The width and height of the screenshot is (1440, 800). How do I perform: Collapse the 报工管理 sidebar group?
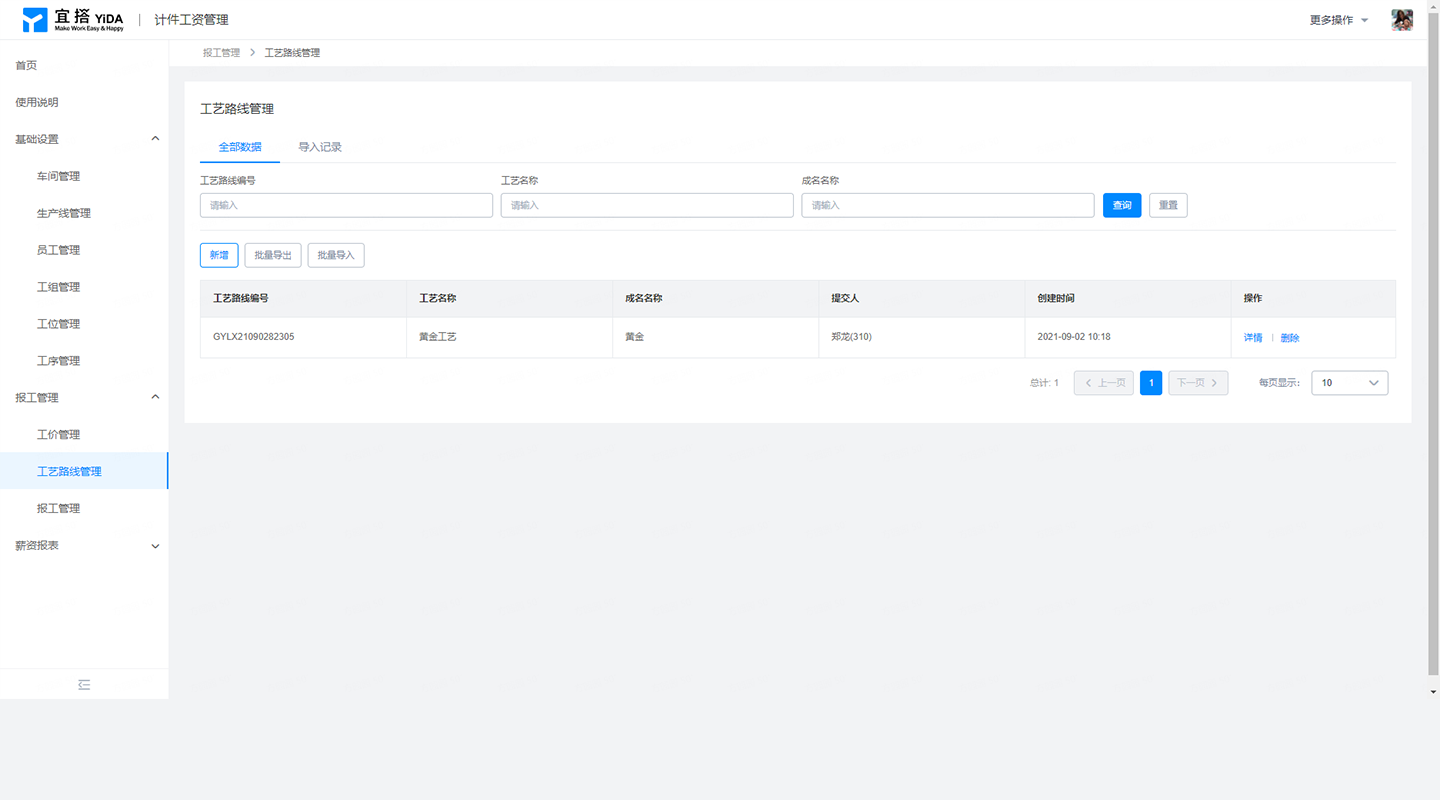click(155, 397)
